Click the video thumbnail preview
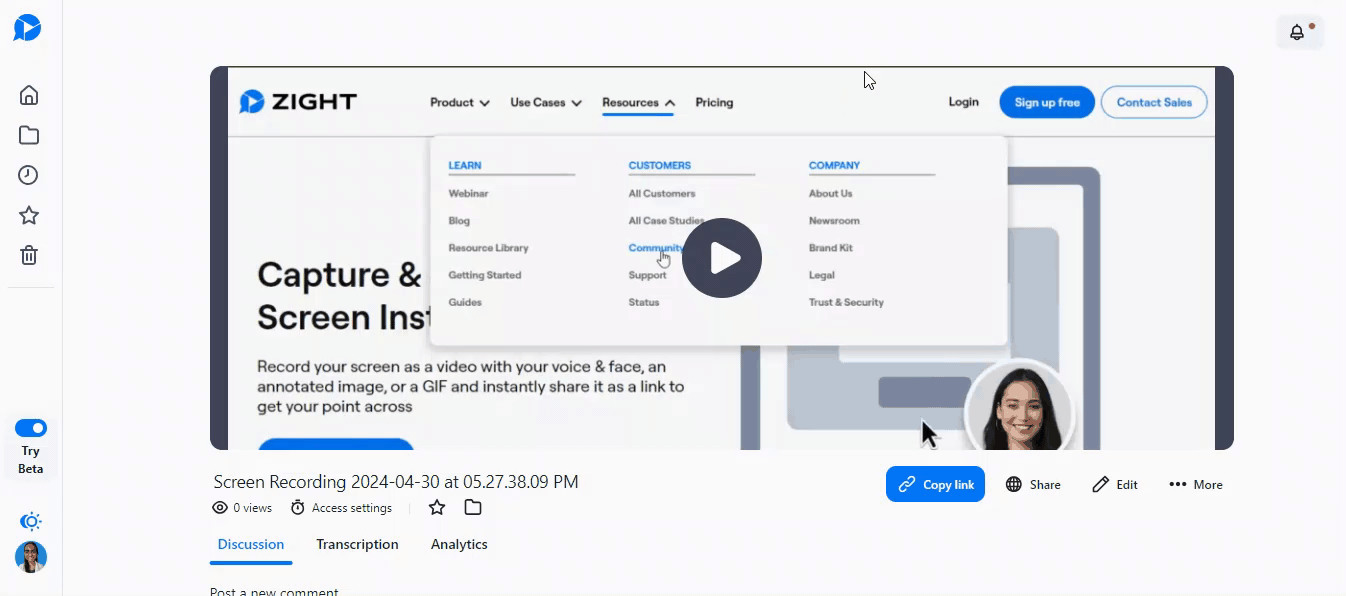This screenshot has height=596, width=1346. click(x=722, y=258)
